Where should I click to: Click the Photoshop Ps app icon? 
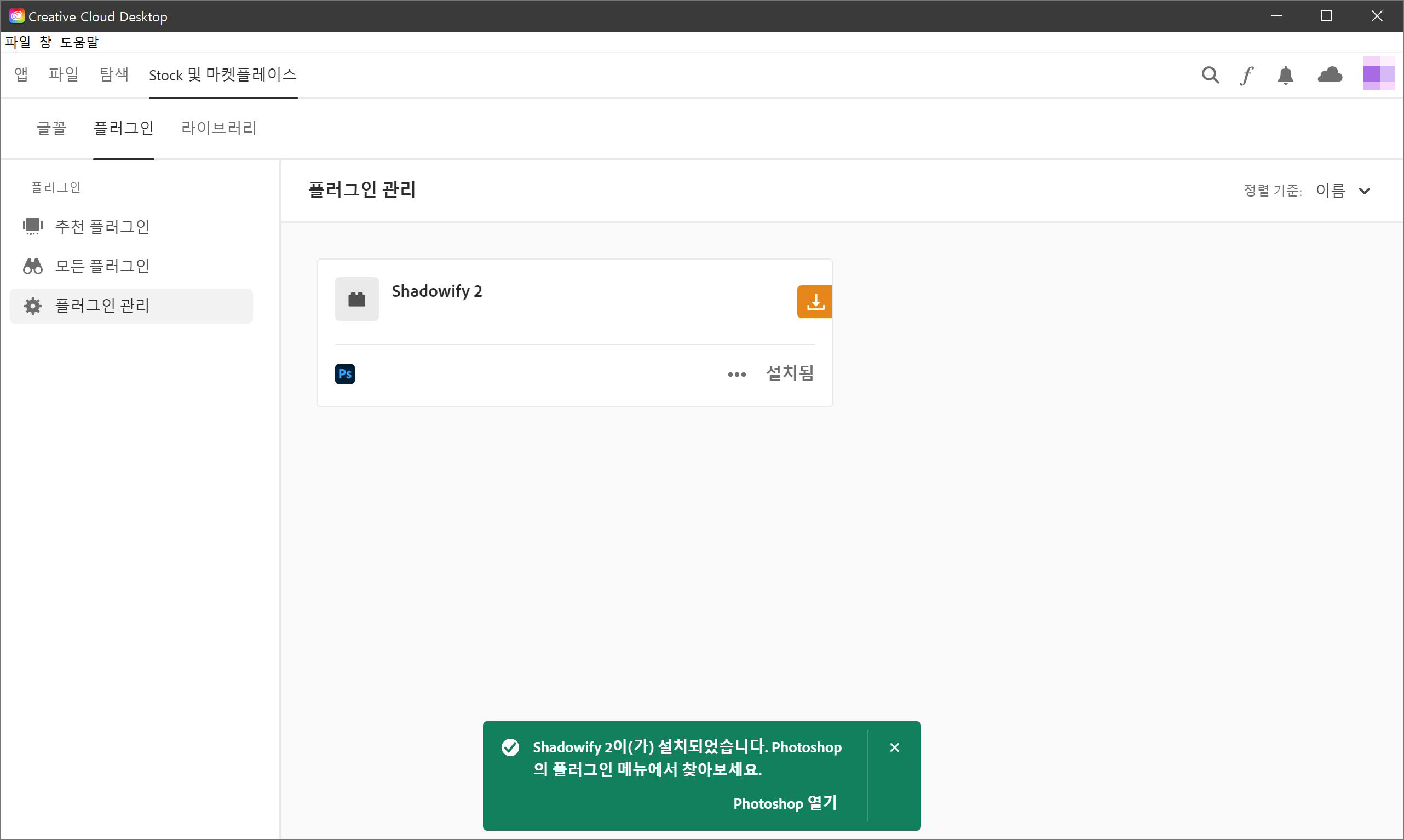[x=344, y=373]
